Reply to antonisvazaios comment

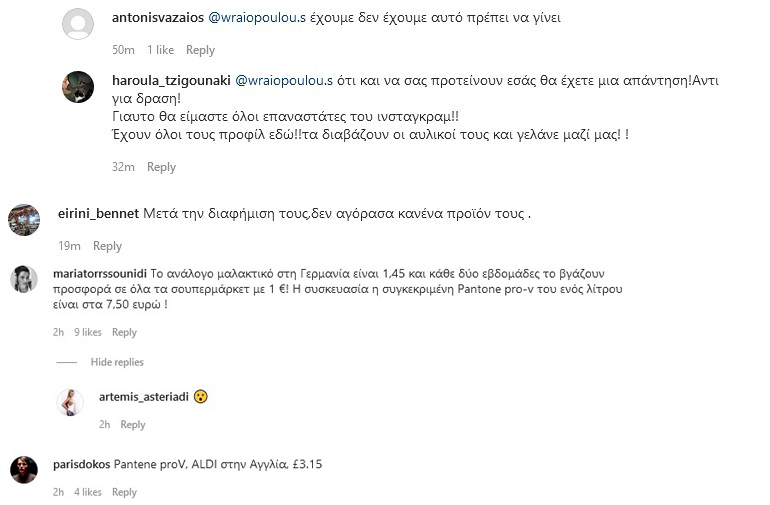[200, 50]
